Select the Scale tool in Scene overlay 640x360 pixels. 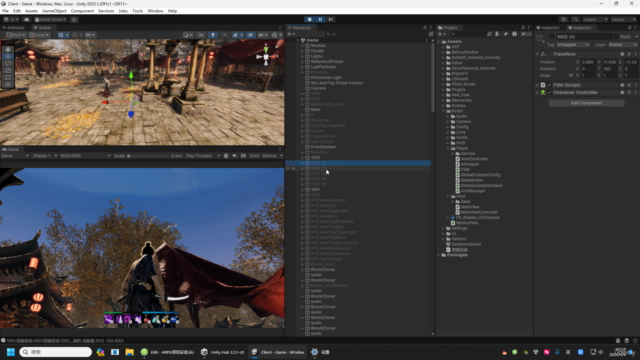(8, 70)
